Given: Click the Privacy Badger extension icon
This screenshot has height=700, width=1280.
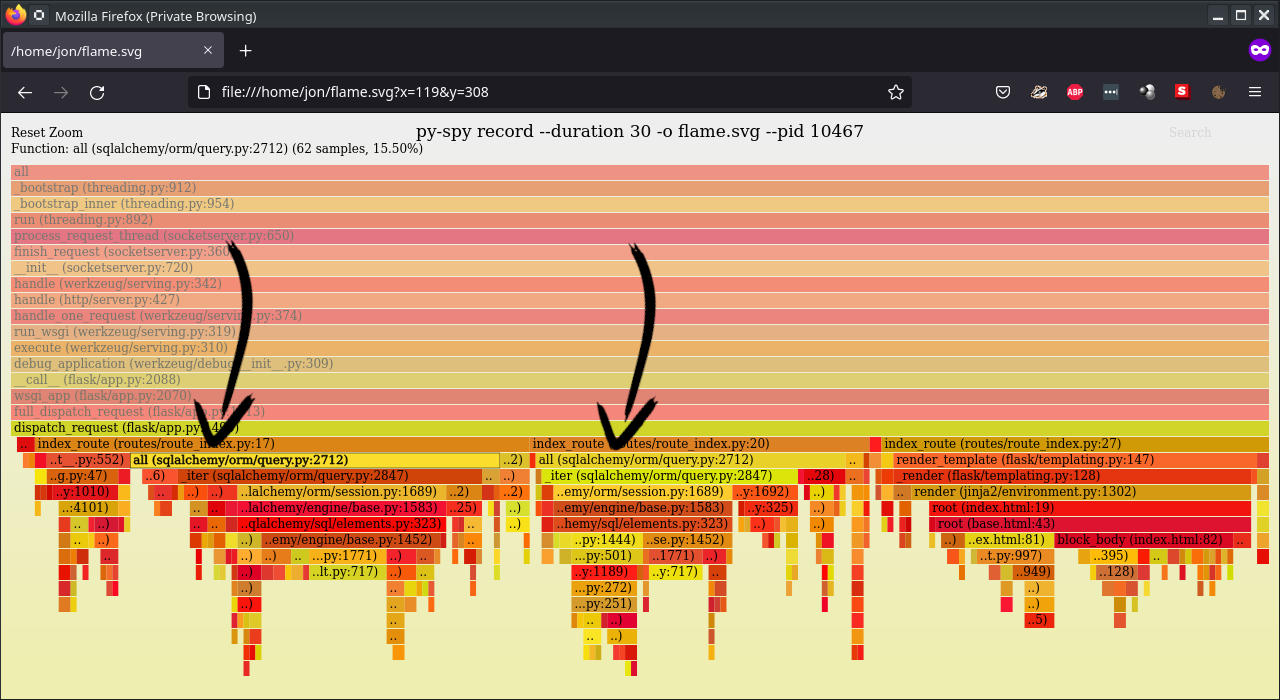Looking at the screenshot, I should [x=1039, y=92].
